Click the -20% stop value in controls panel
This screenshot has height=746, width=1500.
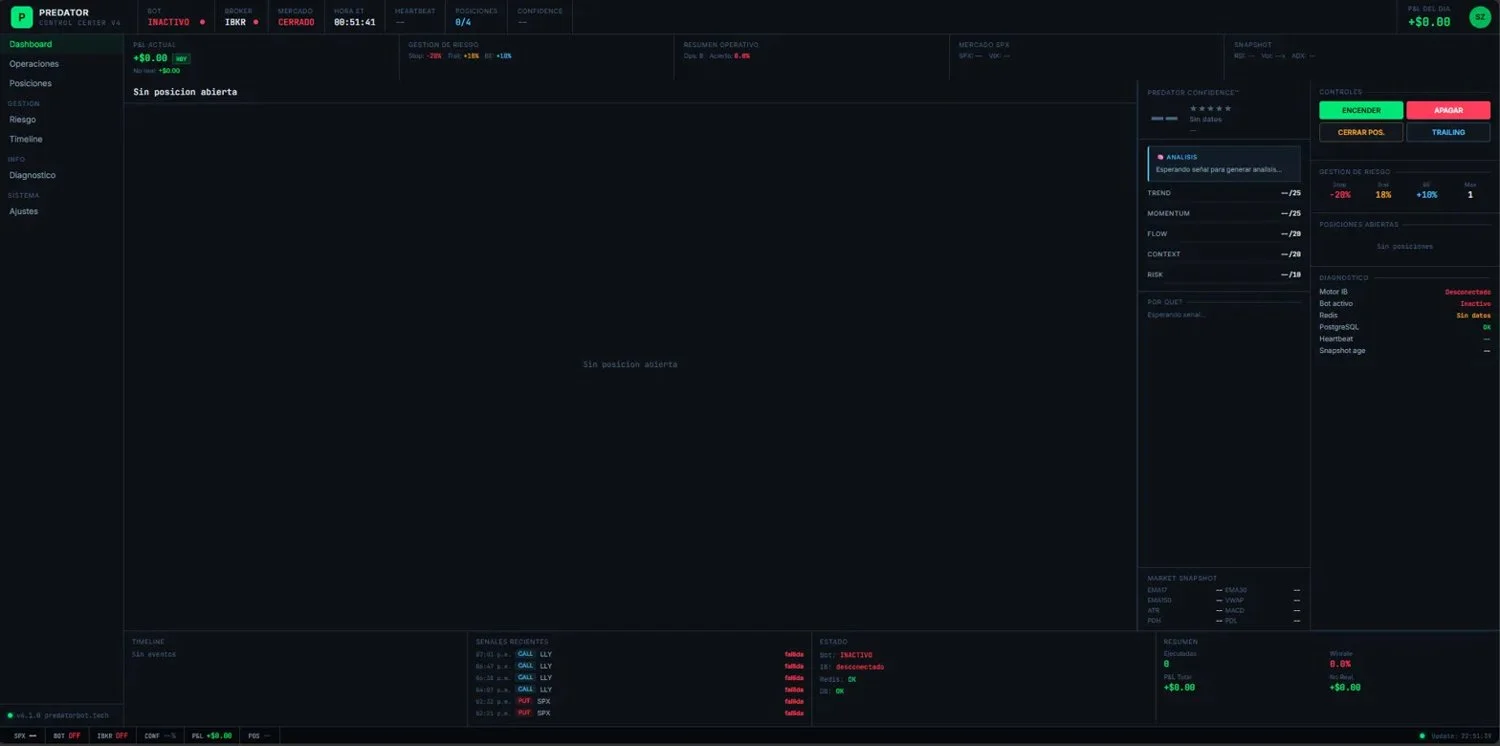click(1340, 195)
